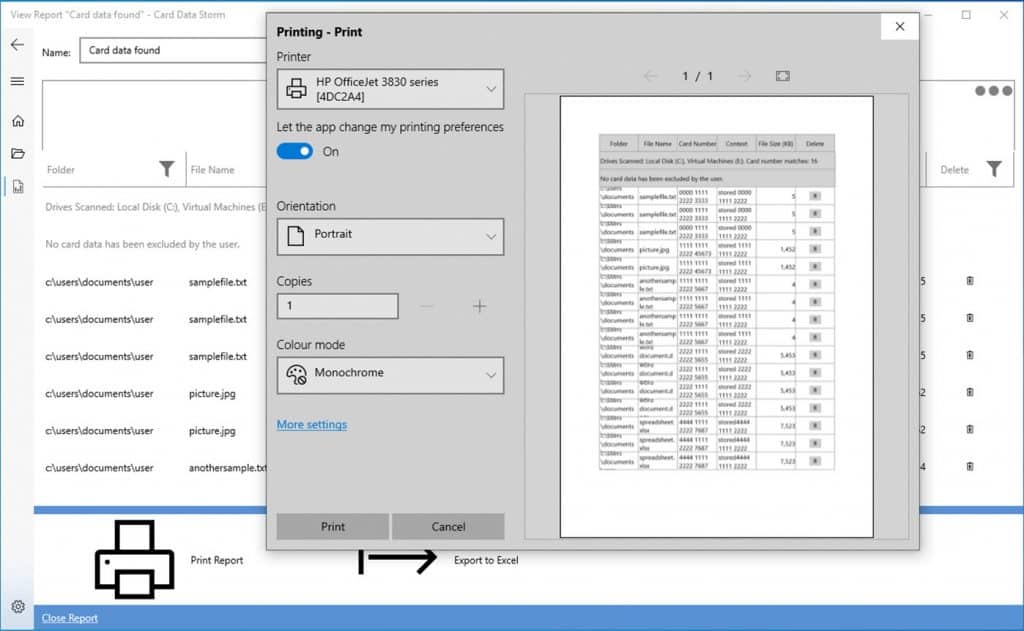The height and width of the screenshot is (631, 1024).
Task: Open Colour mode dropdown showing Monochrome
Action: point(390,374)
